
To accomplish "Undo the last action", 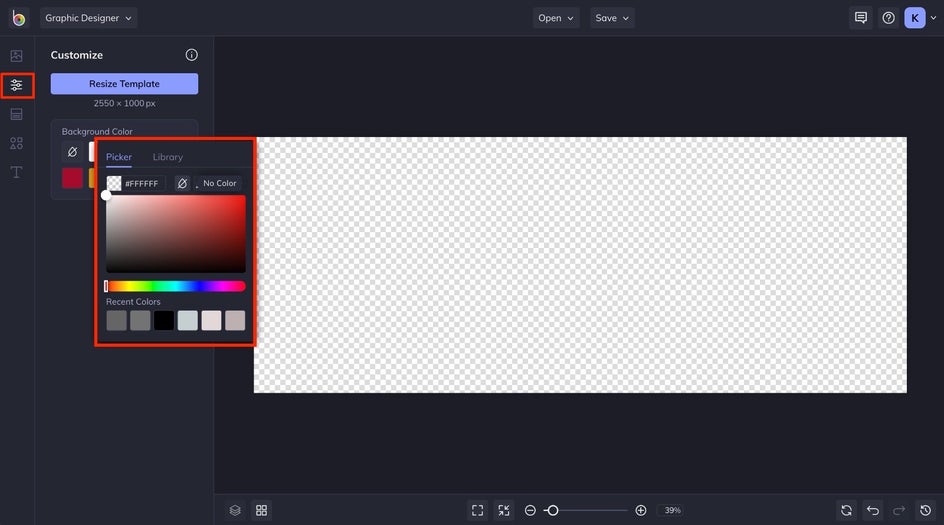I will 872,511.
